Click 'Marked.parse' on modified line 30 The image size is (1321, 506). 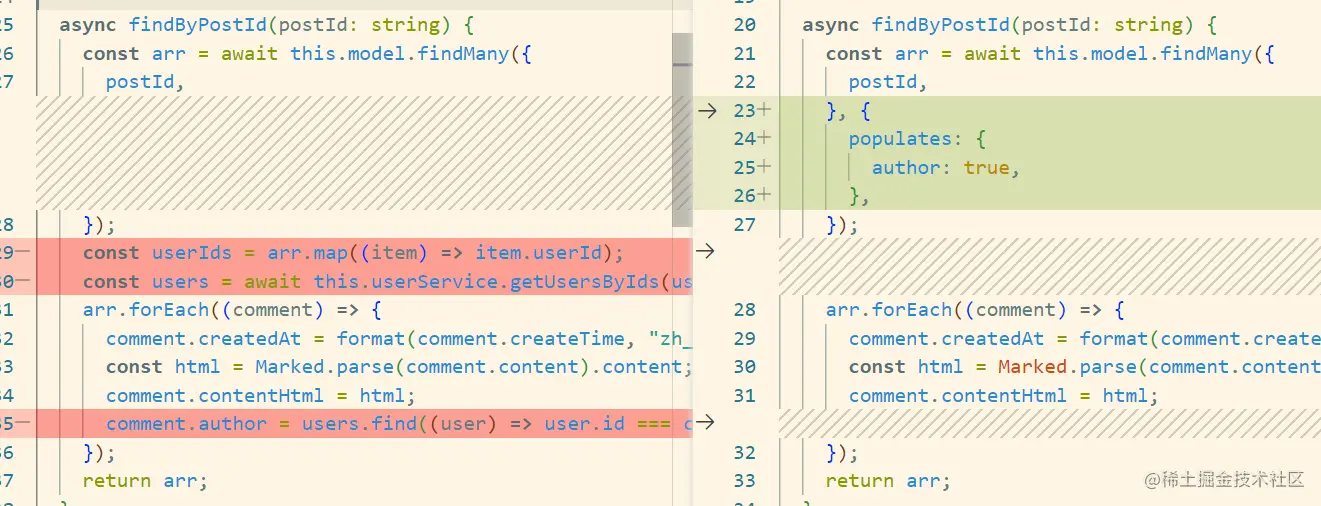[x=1067, y=367]
